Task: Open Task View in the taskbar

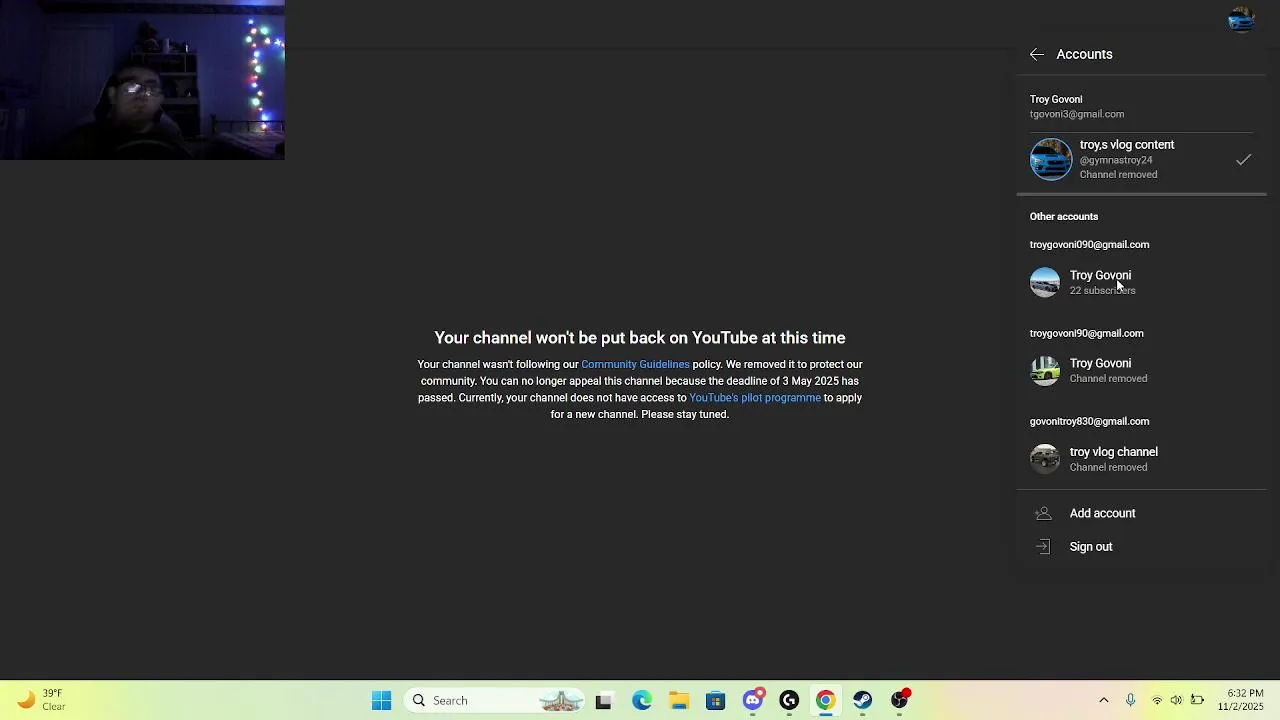Action: click(603, 701)
